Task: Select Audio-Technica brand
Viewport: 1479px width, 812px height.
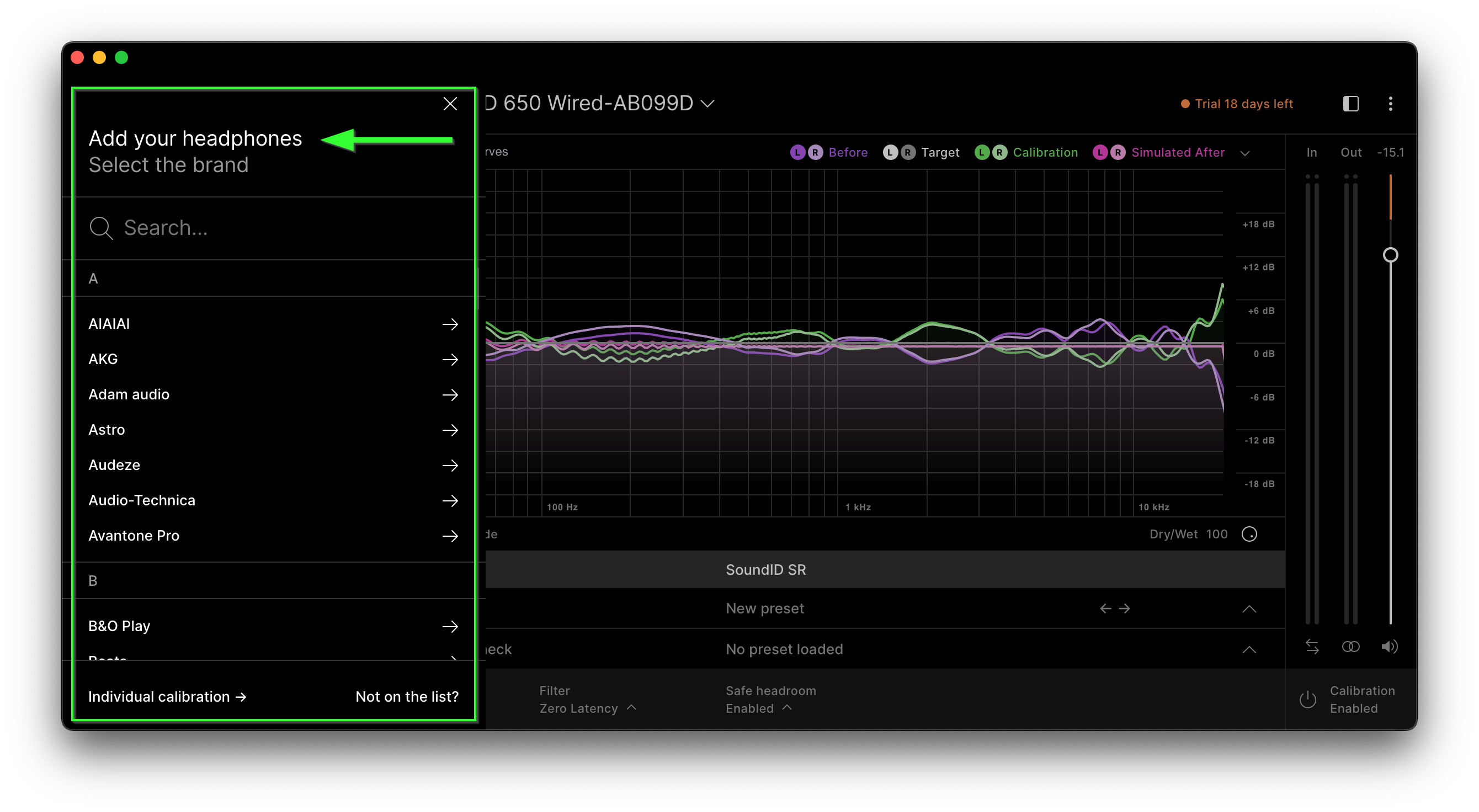Action: [x=274, y=500]
